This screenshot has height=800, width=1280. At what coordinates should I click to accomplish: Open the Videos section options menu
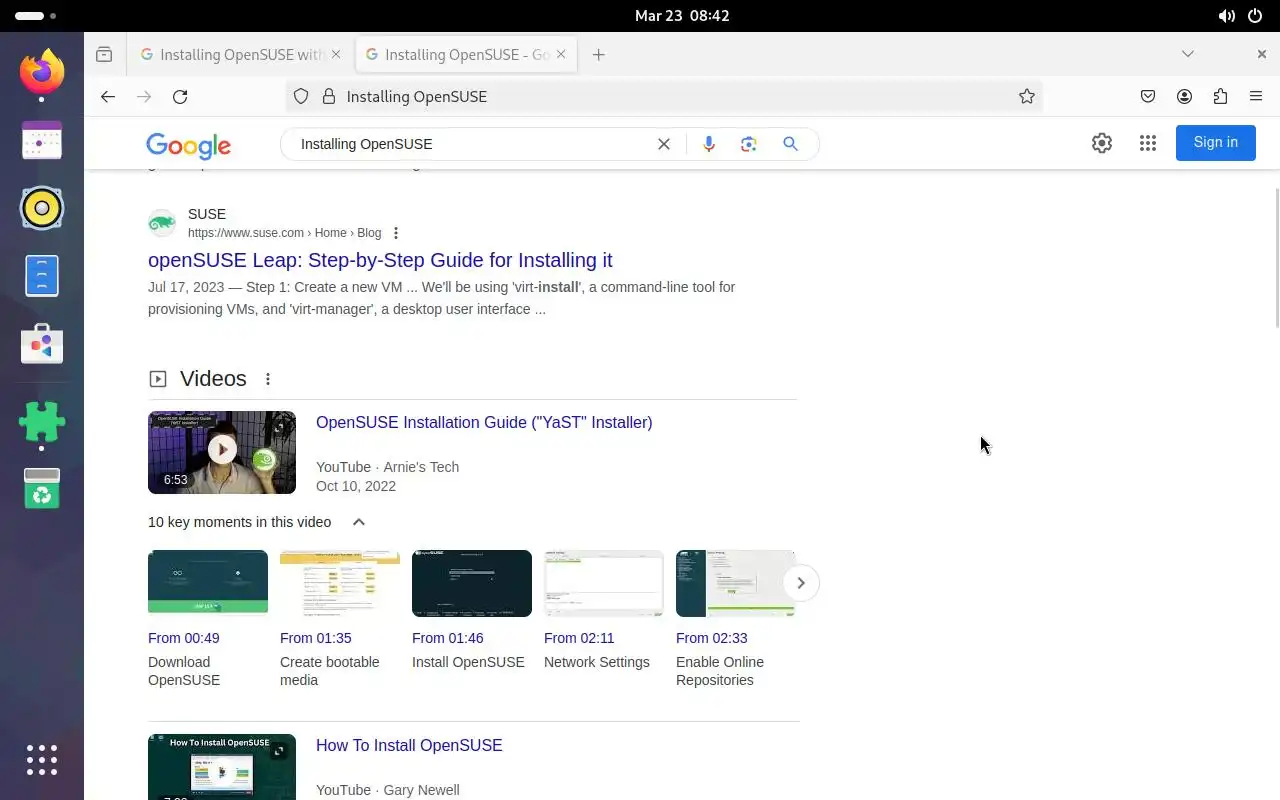pos(267,379)
